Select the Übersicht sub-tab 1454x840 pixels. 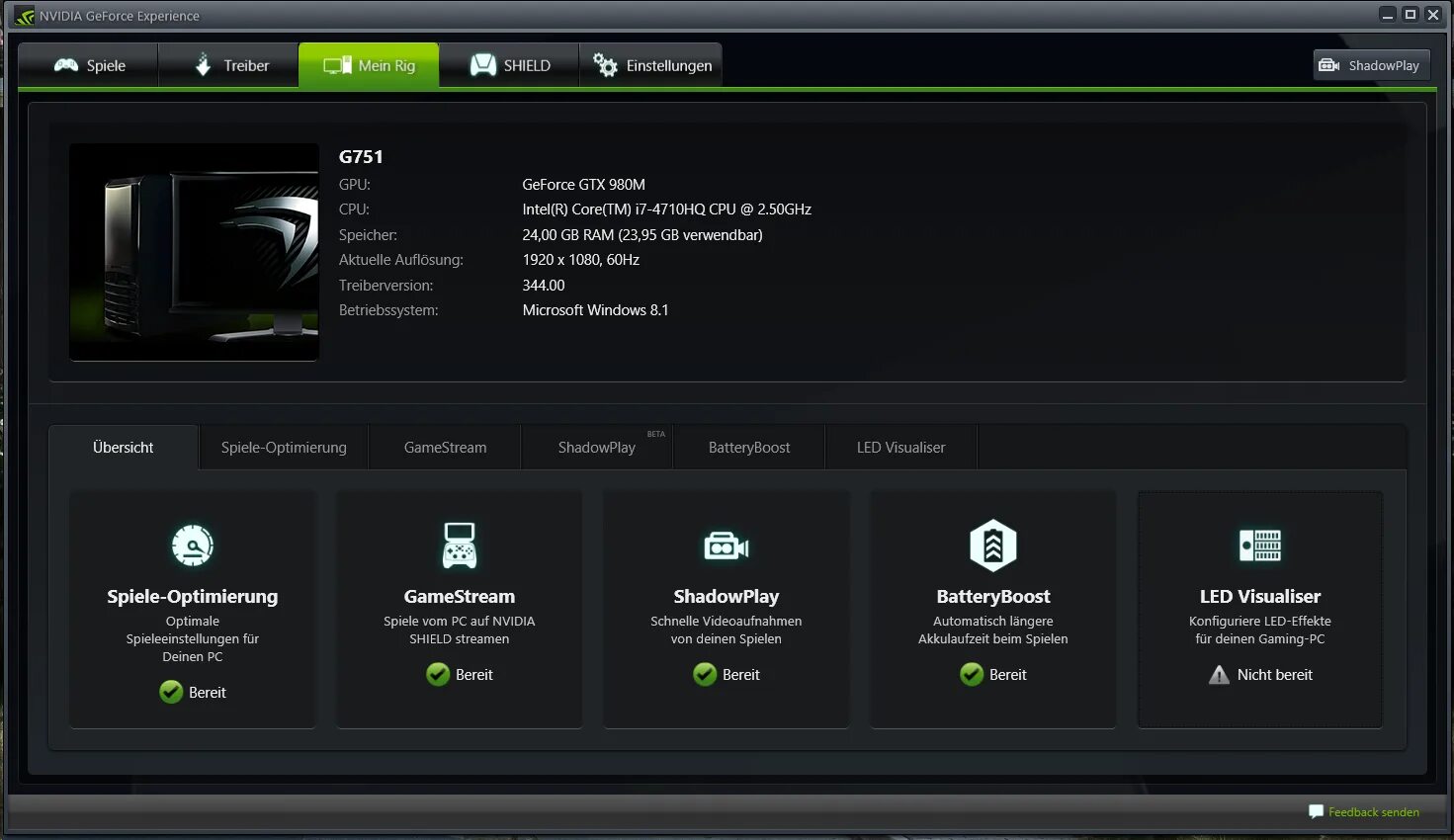(124, 448)
